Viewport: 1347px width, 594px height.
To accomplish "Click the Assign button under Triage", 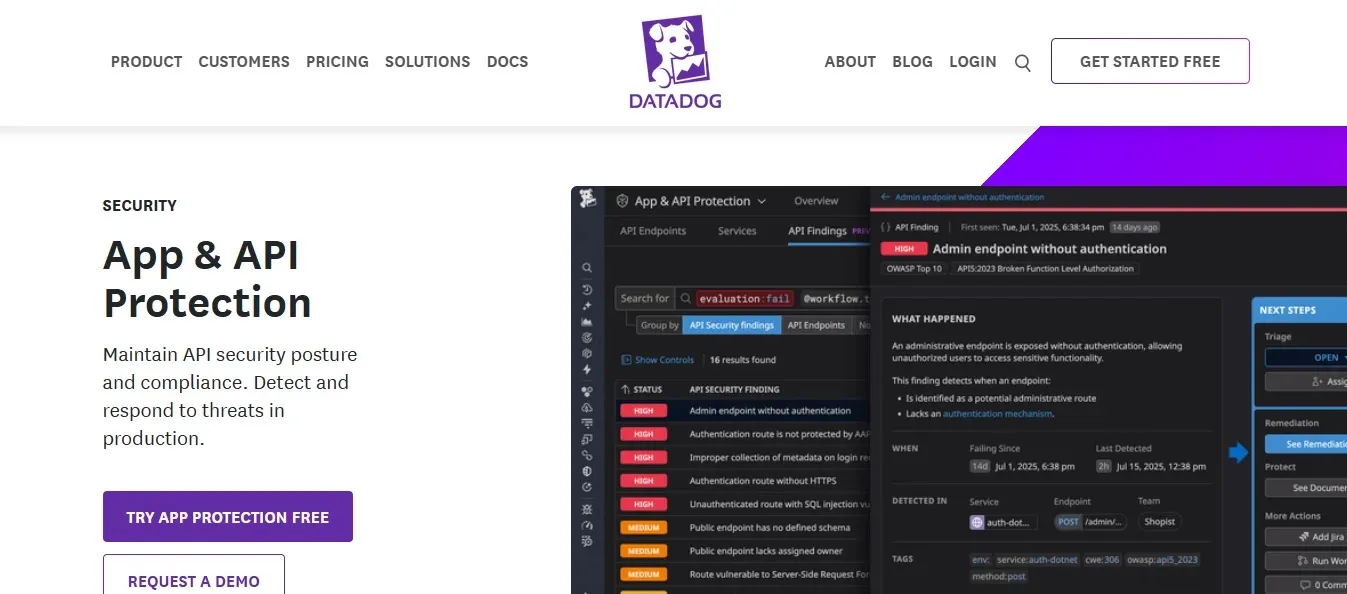I will pos(1306,381).
